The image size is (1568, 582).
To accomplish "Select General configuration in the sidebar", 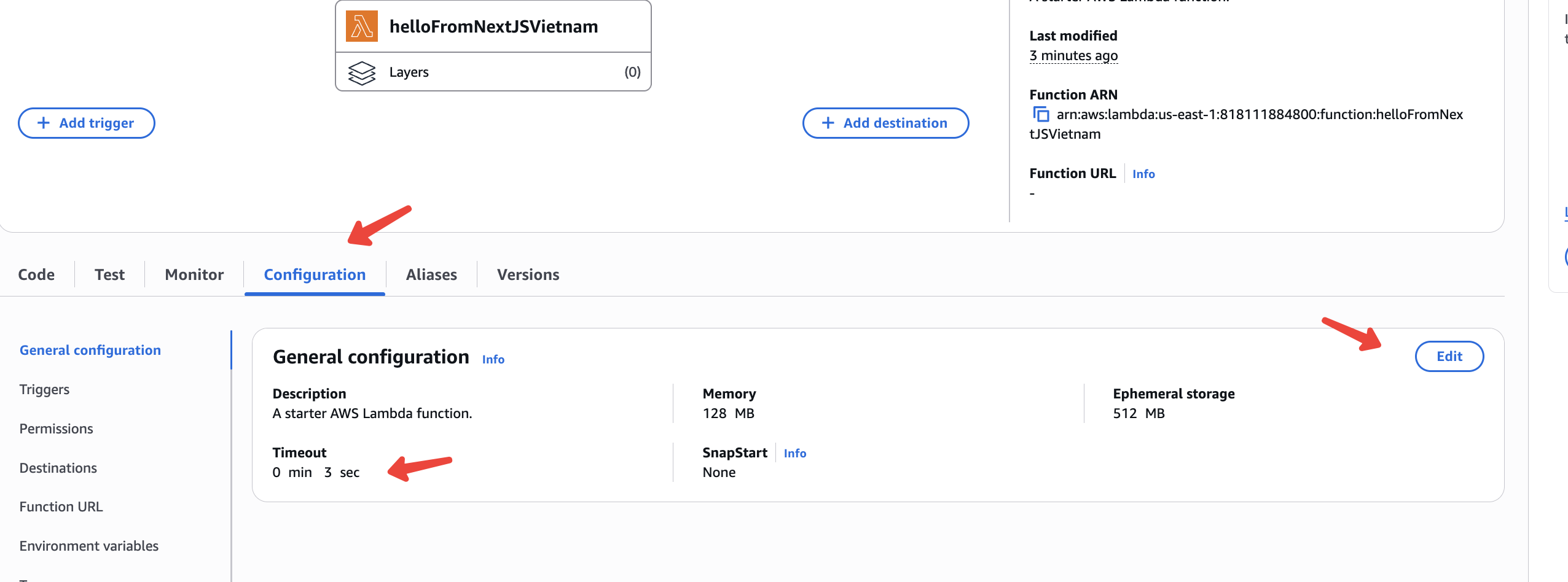I will tap(90, 351).
